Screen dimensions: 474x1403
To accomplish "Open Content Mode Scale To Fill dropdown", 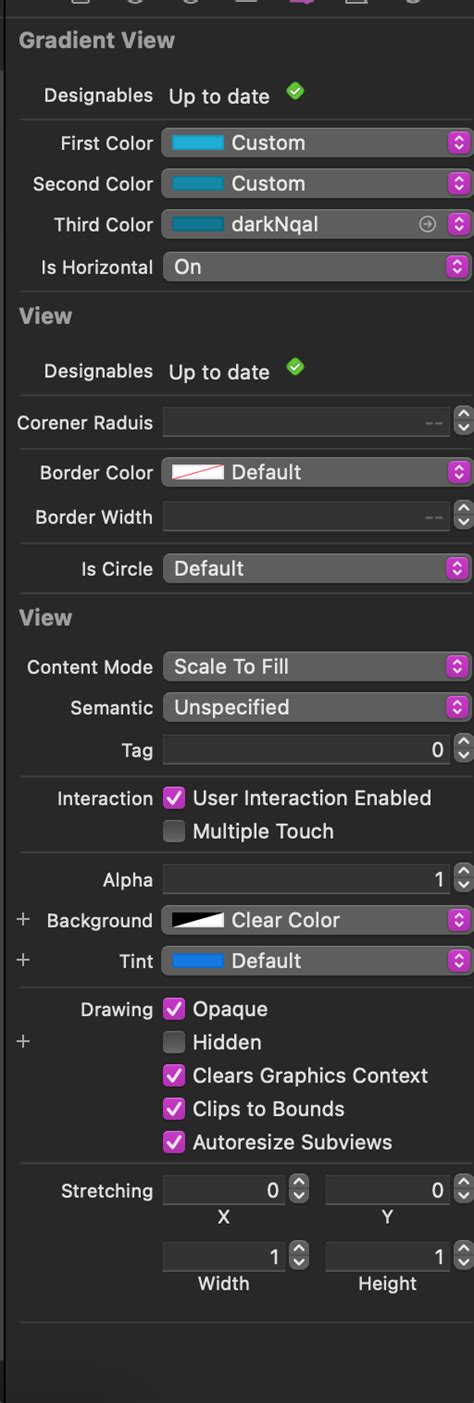I will pos(317,666).
